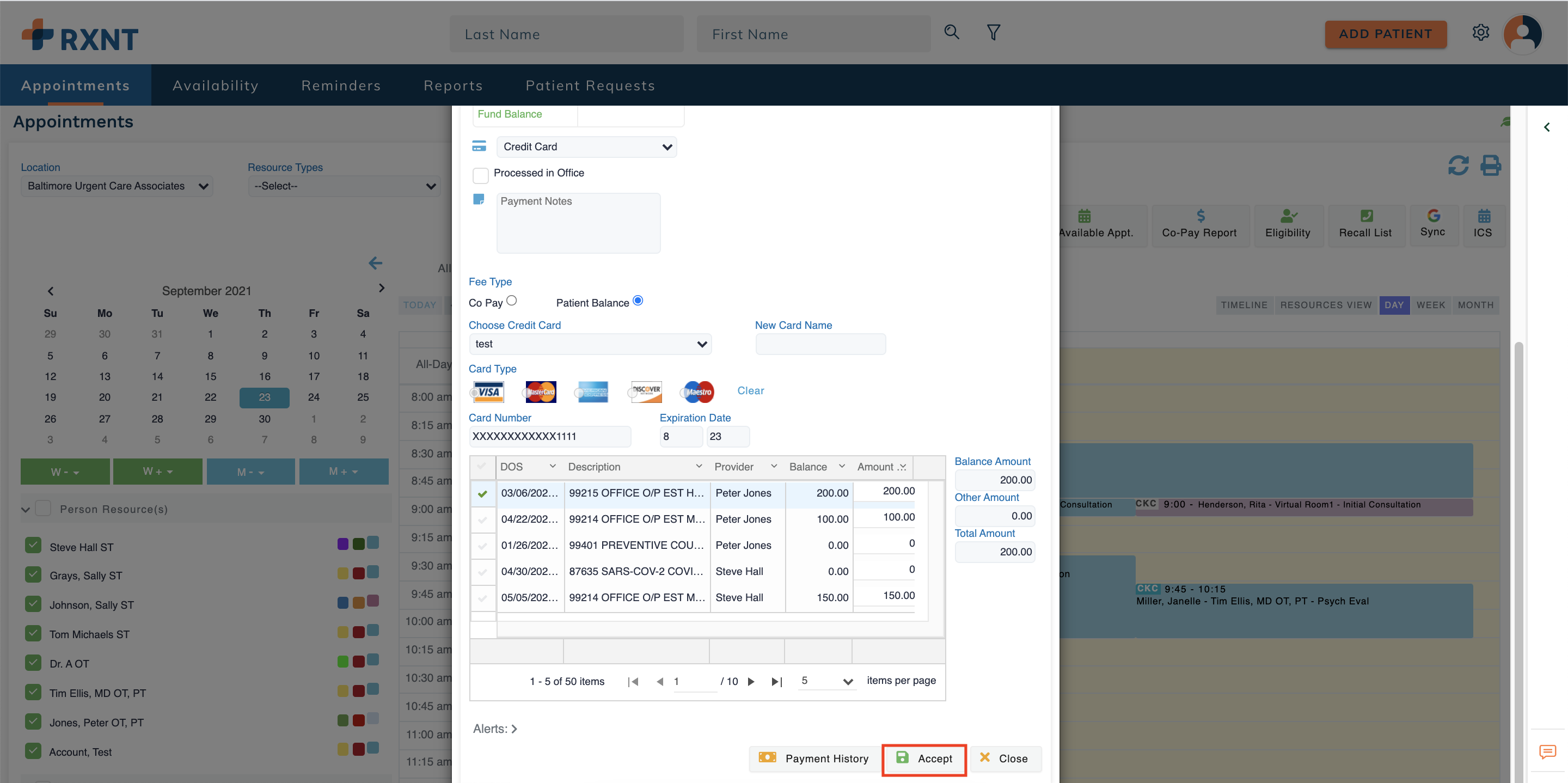
Task: Go to previous month in calendar
Action: tap(51, 290)
